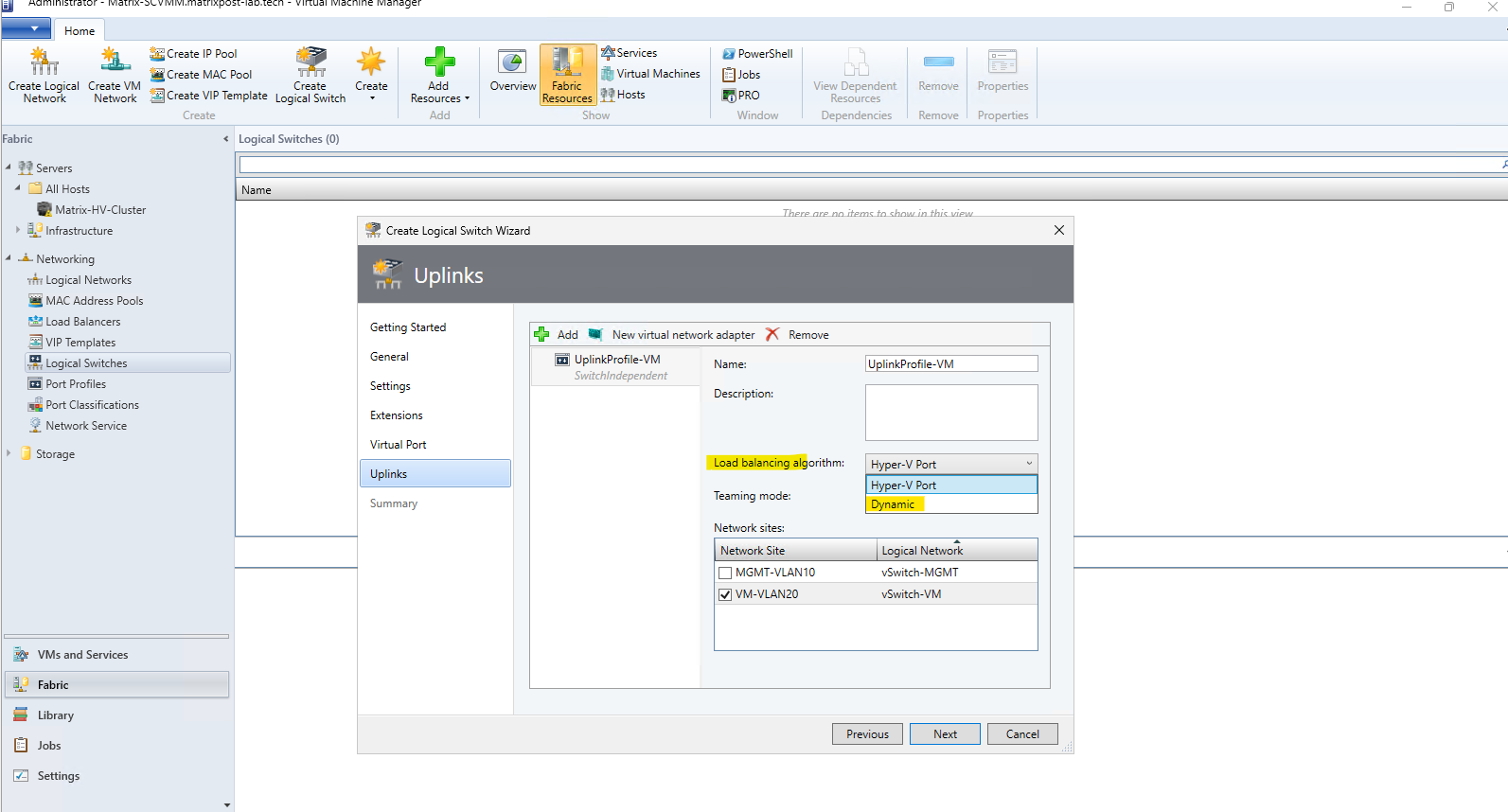
Task: Click the Previous button
Action: [x=867, y=734]
